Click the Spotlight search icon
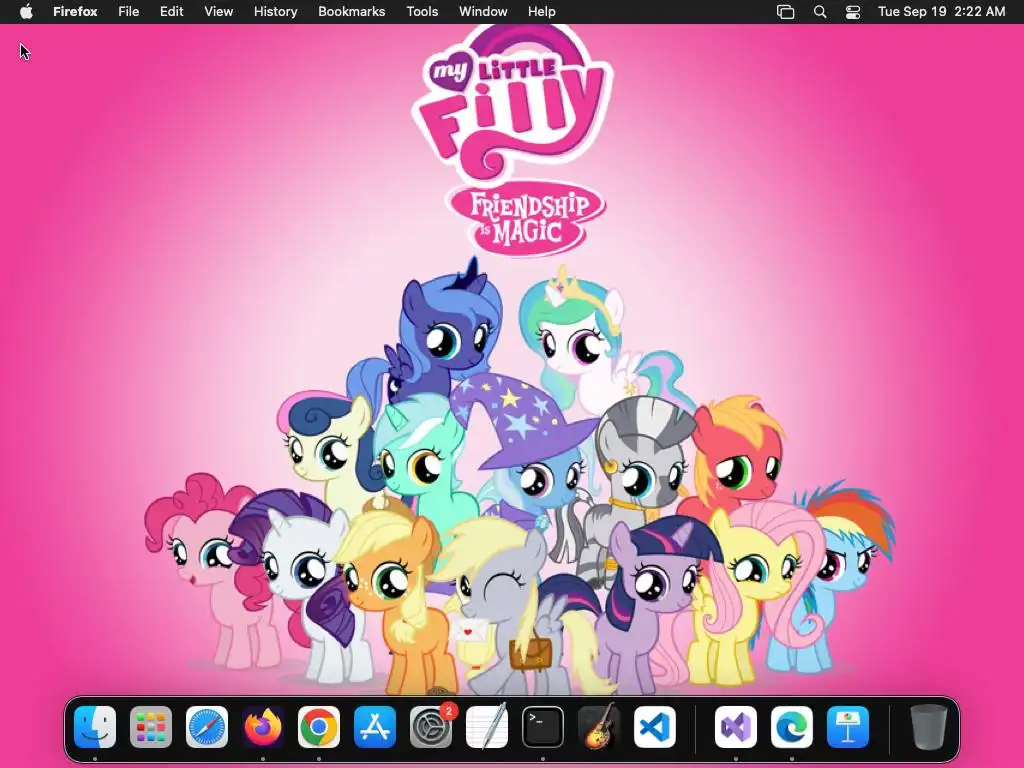The height and width of the screenshot is (768, 1024). point(820,12)
